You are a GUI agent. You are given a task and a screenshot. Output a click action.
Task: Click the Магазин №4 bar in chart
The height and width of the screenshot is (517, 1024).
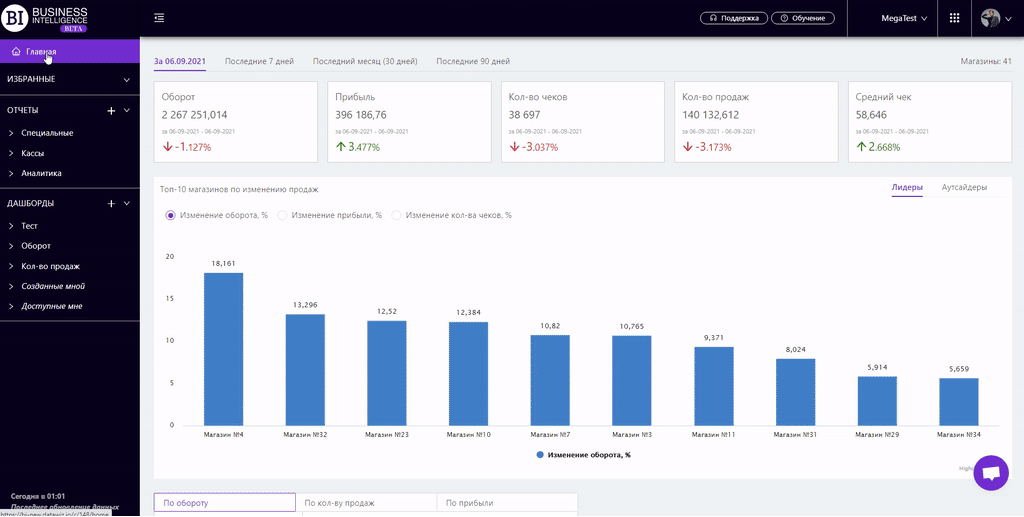pyautogui.click(x=224, y=348)
